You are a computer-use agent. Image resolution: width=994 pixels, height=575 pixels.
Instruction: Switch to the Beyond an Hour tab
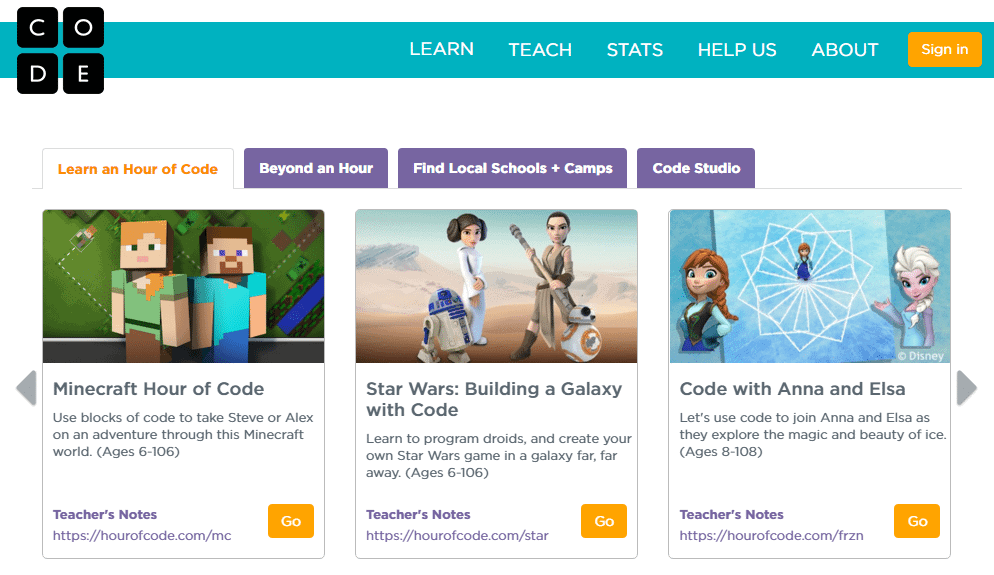point(316,168)
